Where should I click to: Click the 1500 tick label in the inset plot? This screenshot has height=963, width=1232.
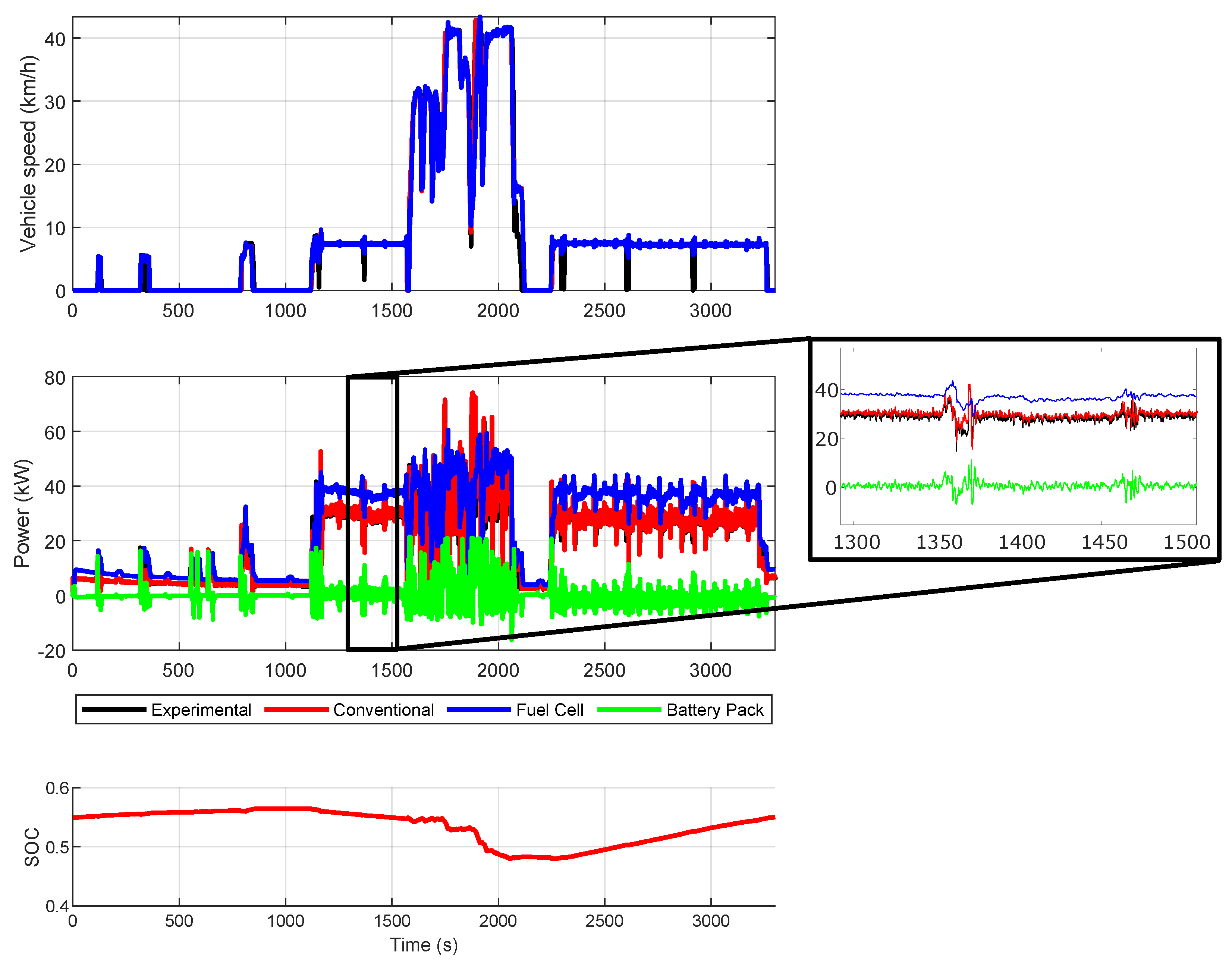click(x=1187, y=542)
